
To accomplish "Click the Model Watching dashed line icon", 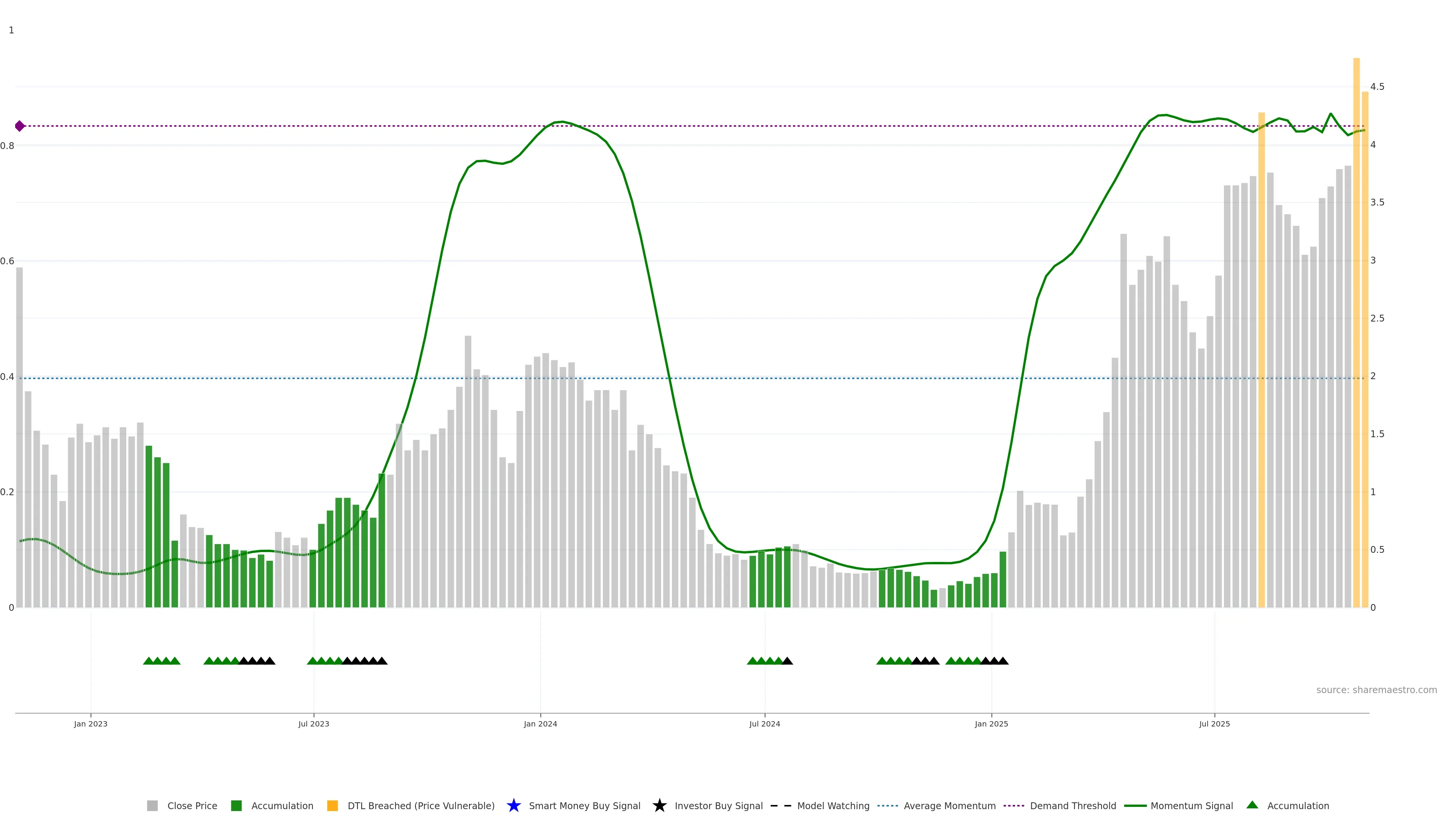I will [781, 805].
